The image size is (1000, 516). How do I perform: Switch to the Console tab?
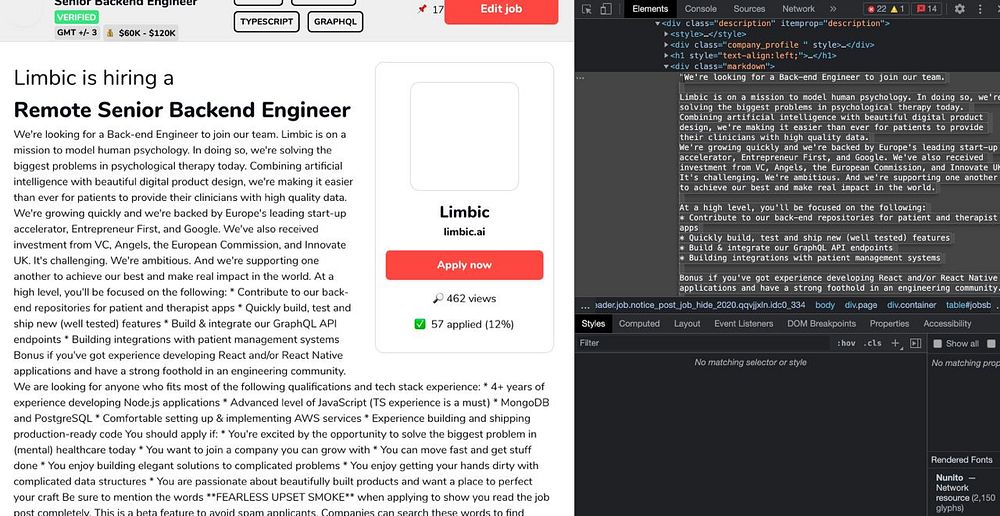(701, 9)
